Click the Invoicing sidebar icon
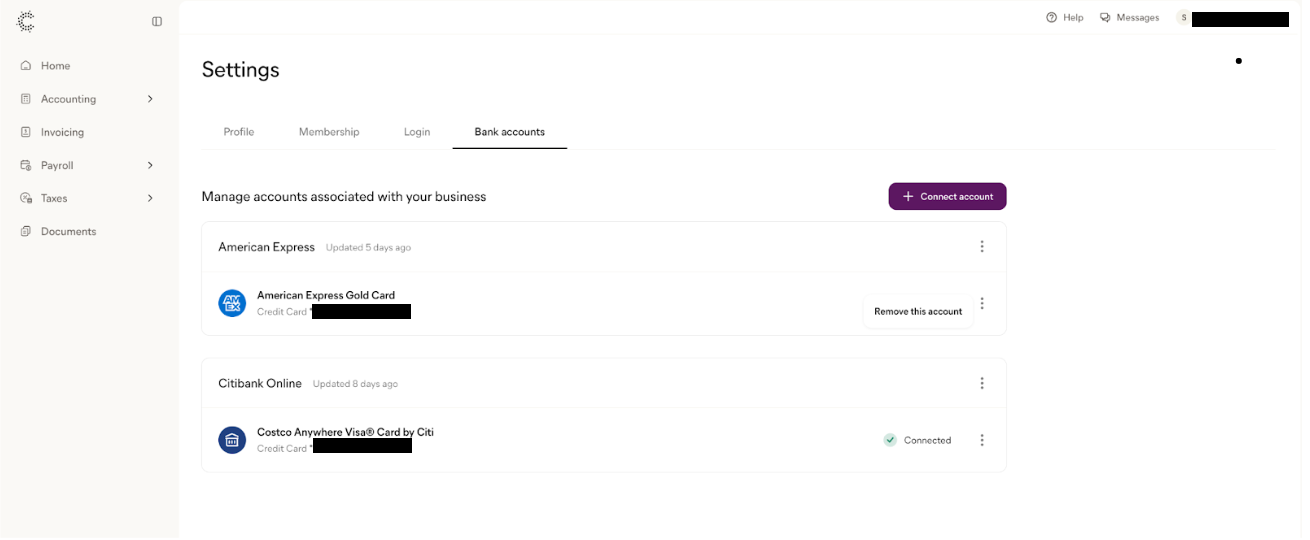 pos(26,132)
